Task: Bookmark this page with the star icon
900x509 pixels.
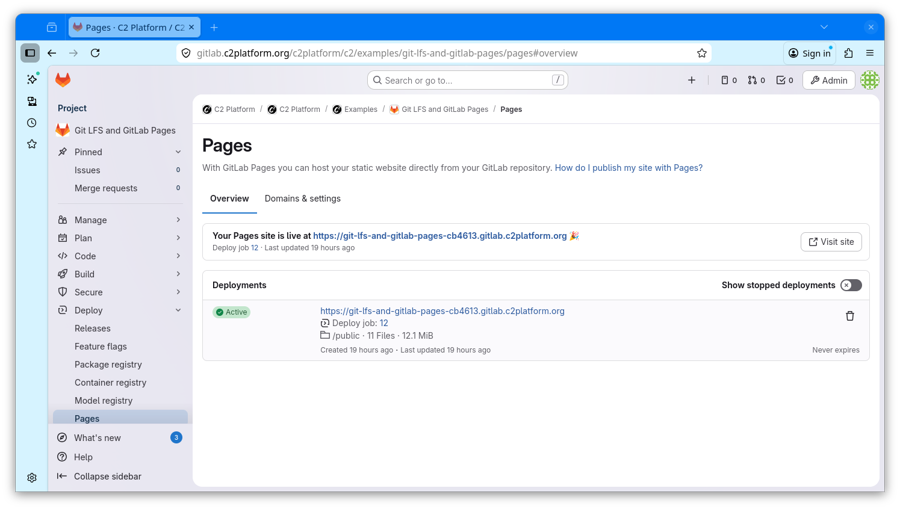Action: click(701, 53)
